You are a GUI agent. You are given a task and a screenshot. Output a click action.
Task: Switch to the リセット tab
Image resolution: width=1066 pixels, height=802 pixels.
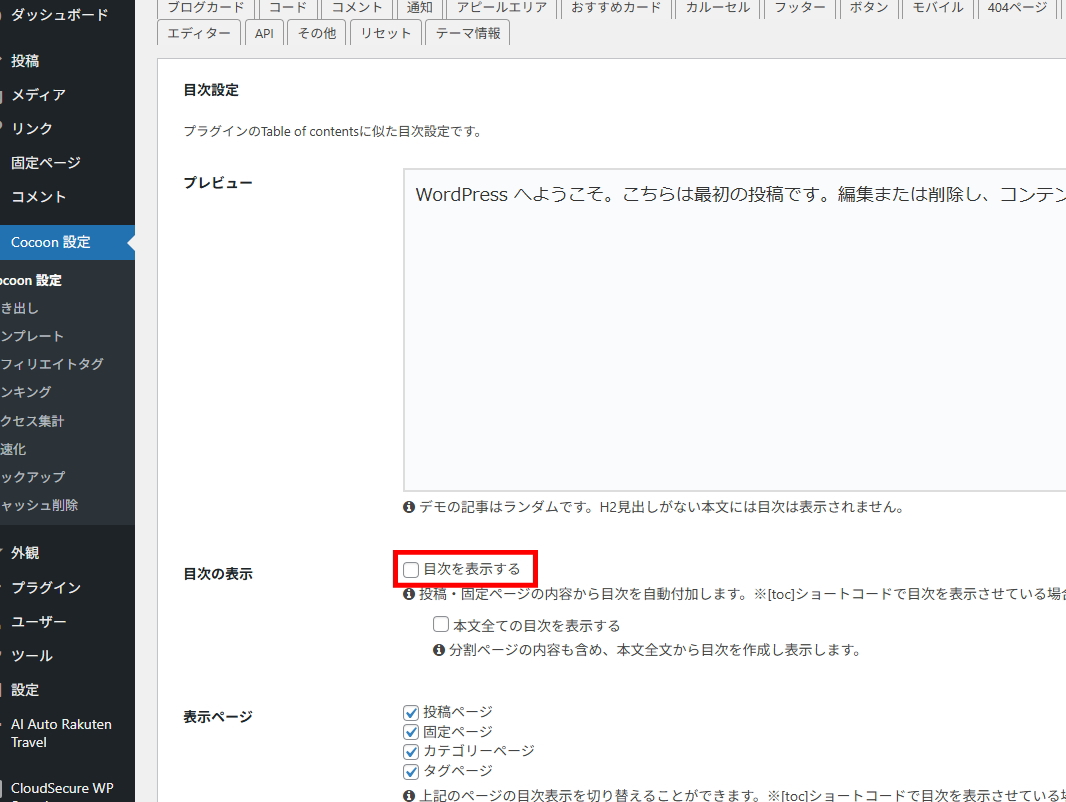pos(386,33)
